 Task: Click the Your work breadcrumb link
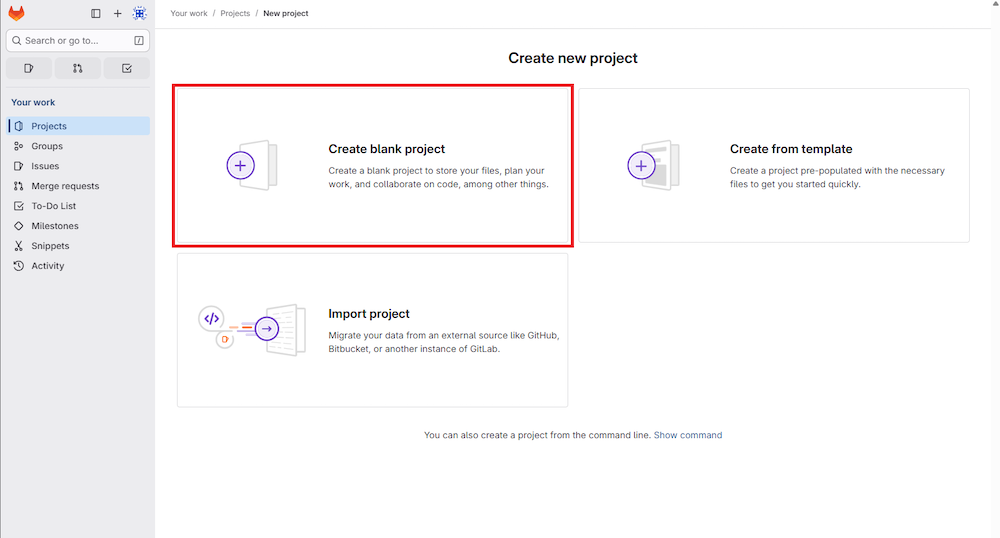click(189, 13)
